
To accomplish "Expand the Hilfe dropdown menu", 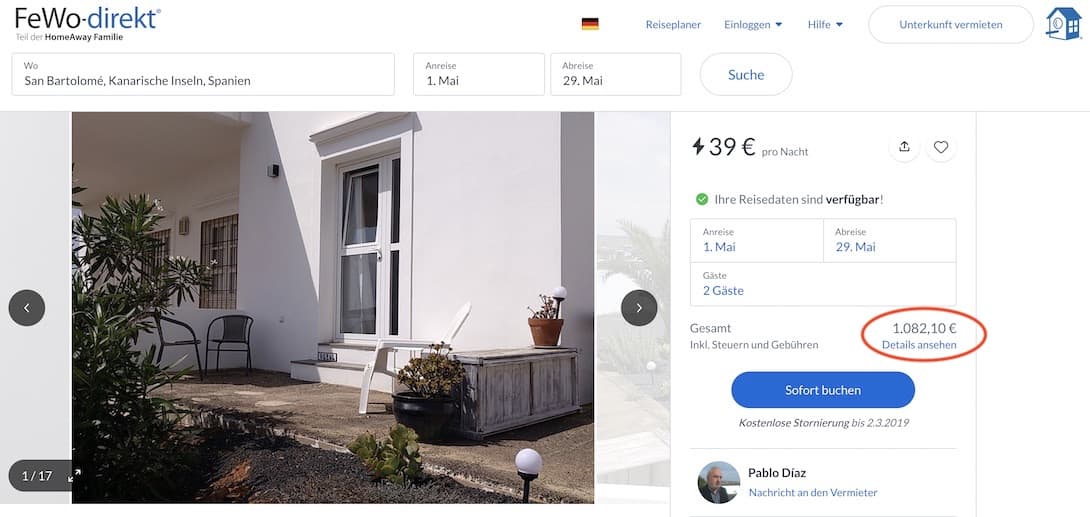I will [x=825, y=24].
